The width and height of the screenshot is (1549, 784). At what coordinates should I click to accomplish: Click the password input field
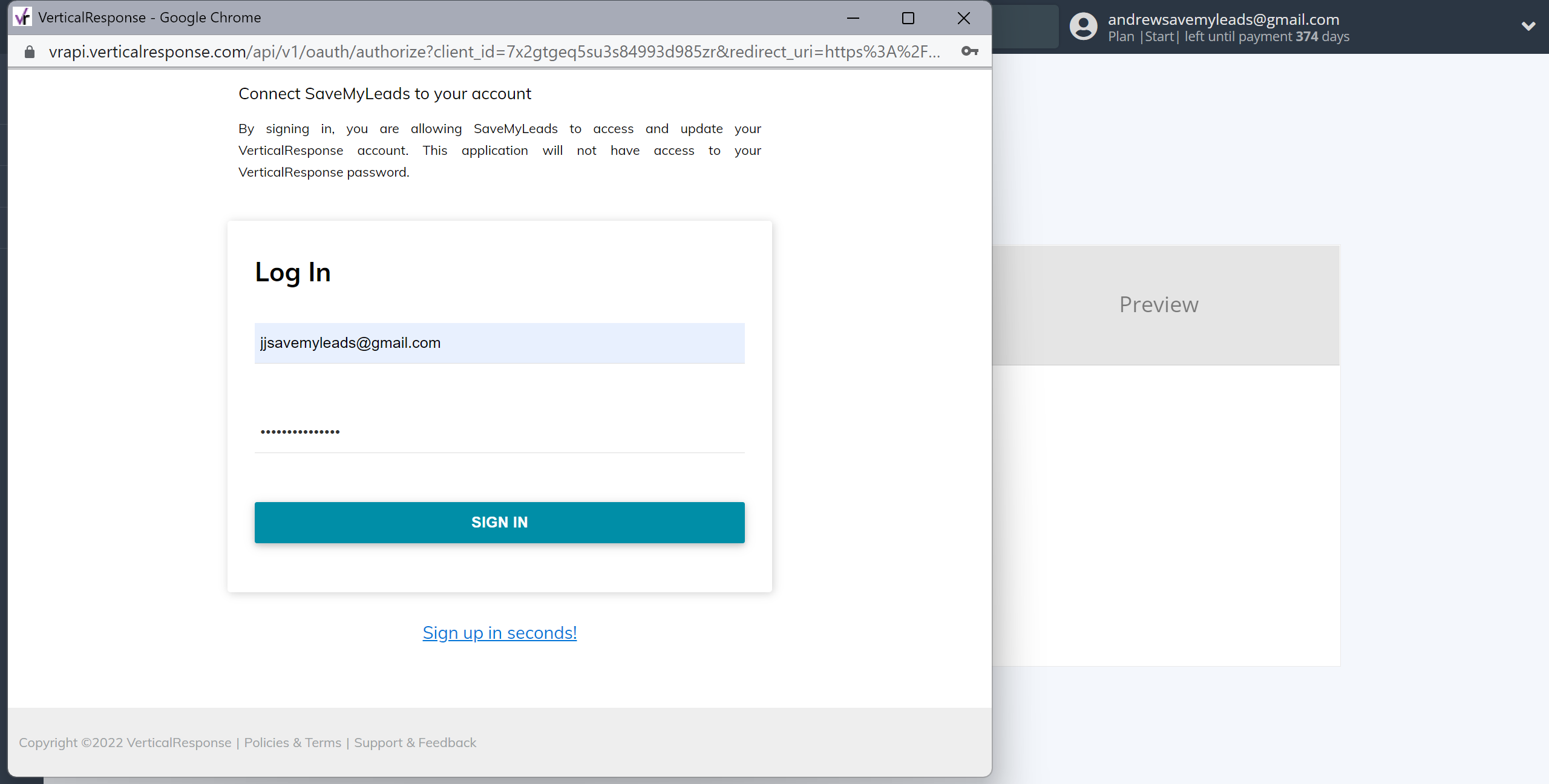tap(500, 431)
